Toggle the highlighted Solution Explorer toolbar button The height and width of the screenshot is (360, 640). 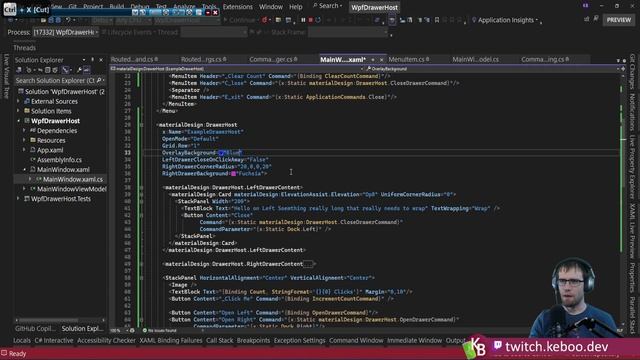(x=65, y=70)
